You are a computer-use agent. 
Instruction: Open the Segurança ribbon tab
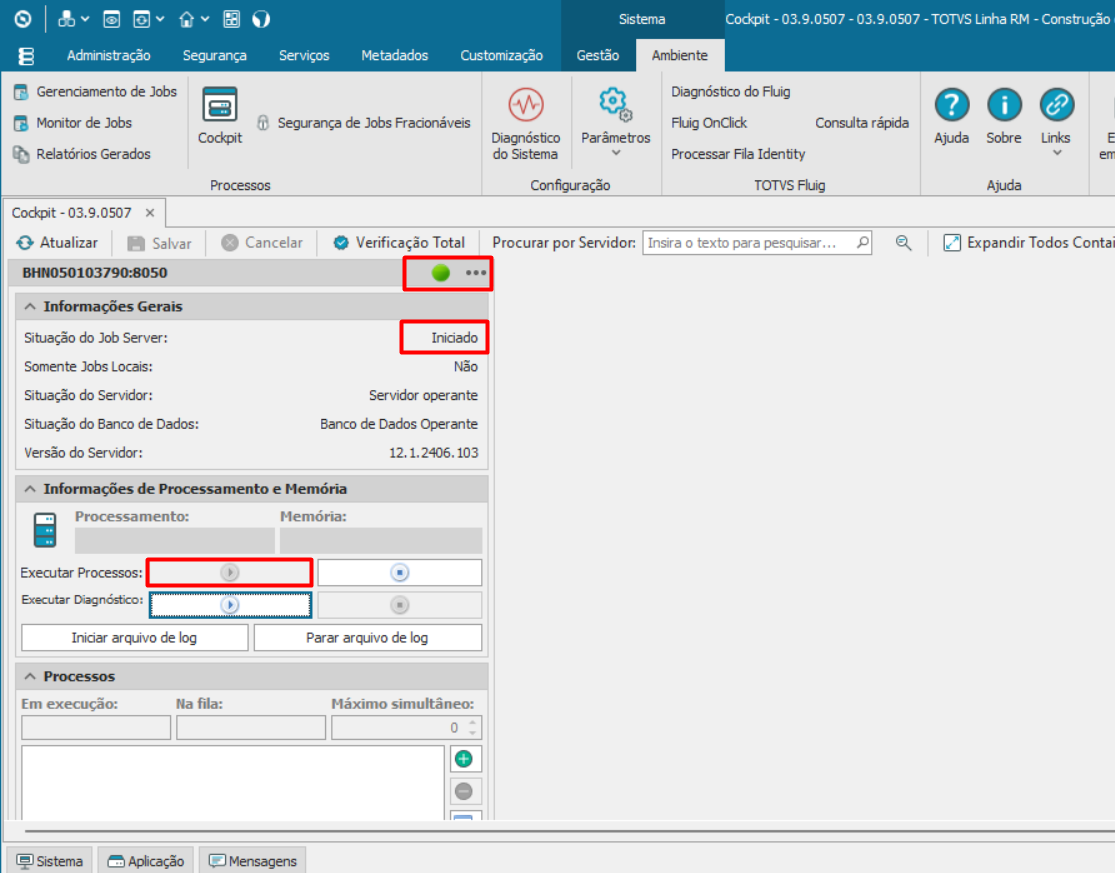(x=215, y=55)
